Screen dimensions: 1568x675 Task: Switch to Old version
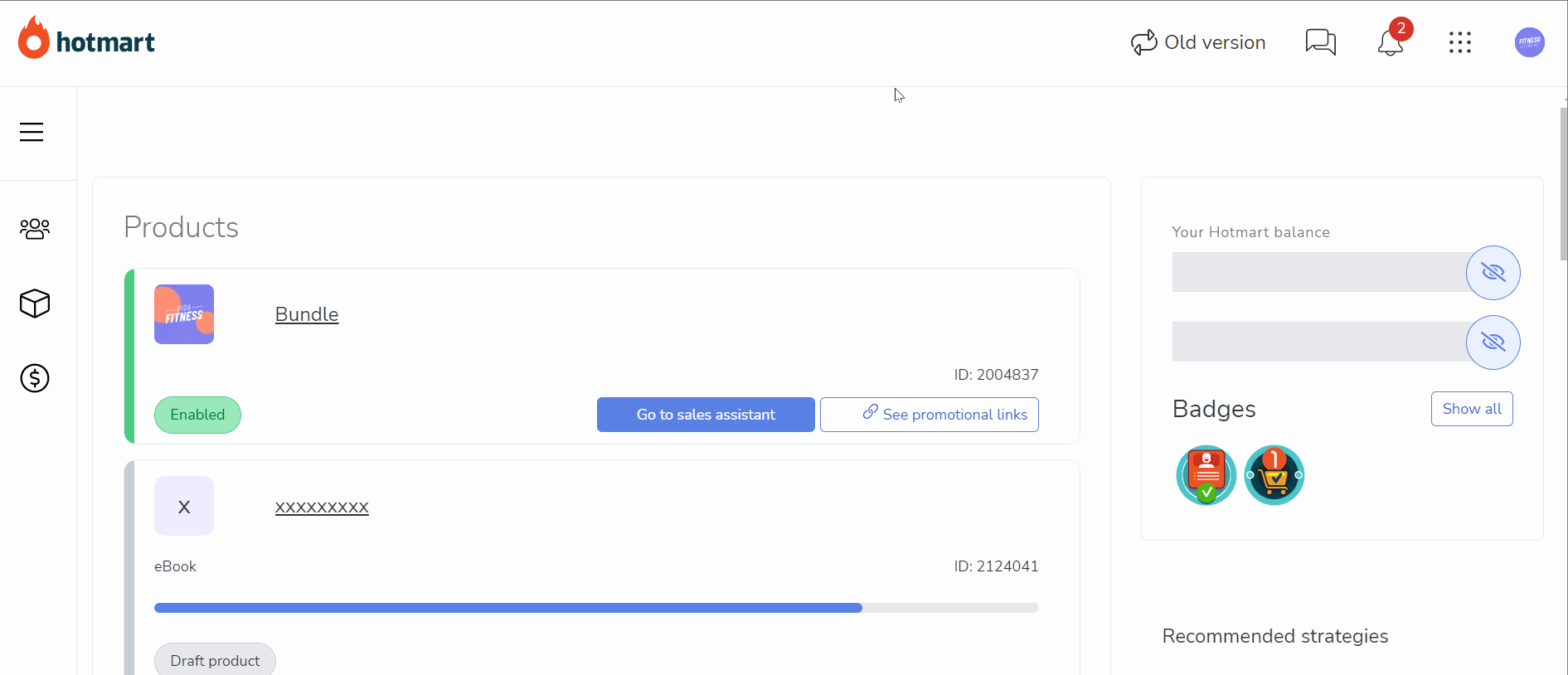click(1198, 42)
